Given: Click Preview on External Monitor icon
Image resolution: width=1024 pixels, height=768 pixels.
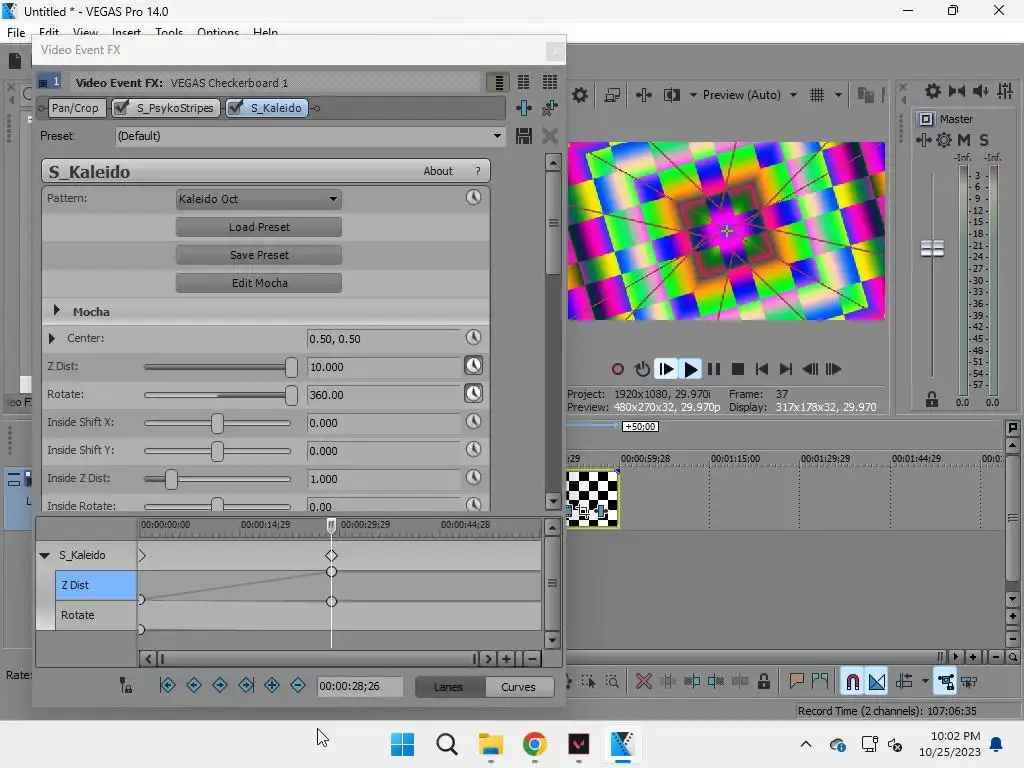Looking at the screenshot, I should point(612,95).
